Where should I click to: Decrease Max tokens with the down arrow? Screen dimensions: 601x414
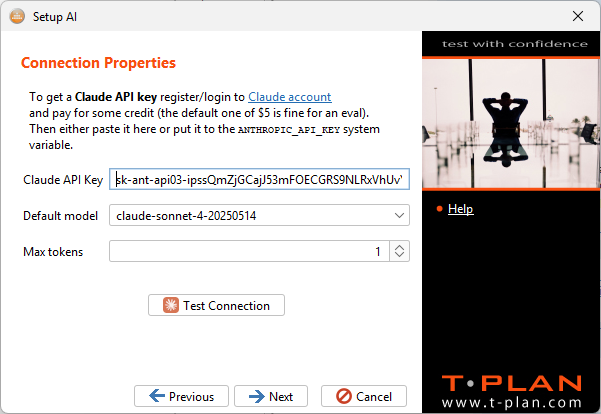click(399, 256)
